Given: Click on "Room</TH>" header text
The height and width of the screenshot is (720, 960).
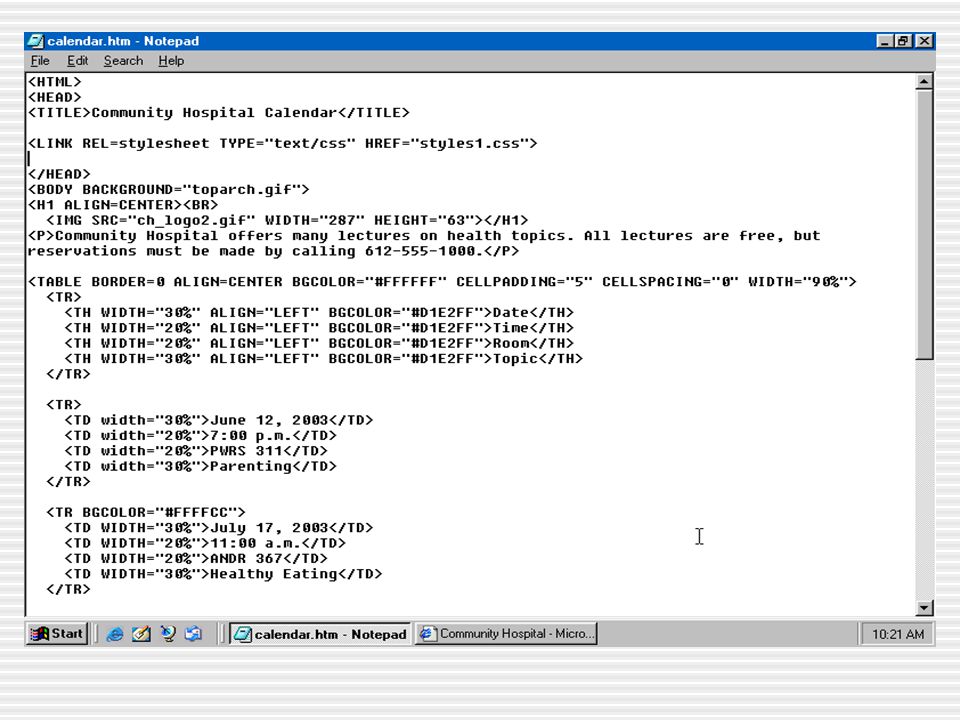Looking at the screenshot, I should coord(533,343).
